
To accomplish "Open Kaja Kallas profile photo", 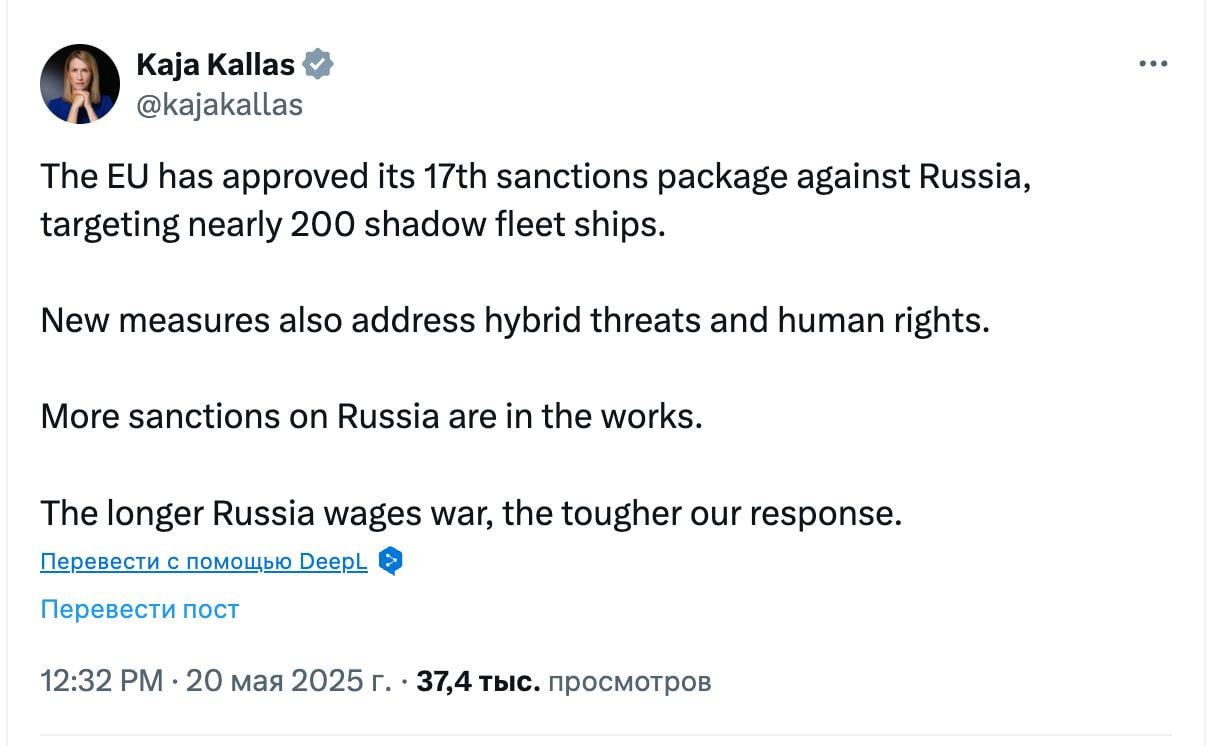I will coord(80,84).
